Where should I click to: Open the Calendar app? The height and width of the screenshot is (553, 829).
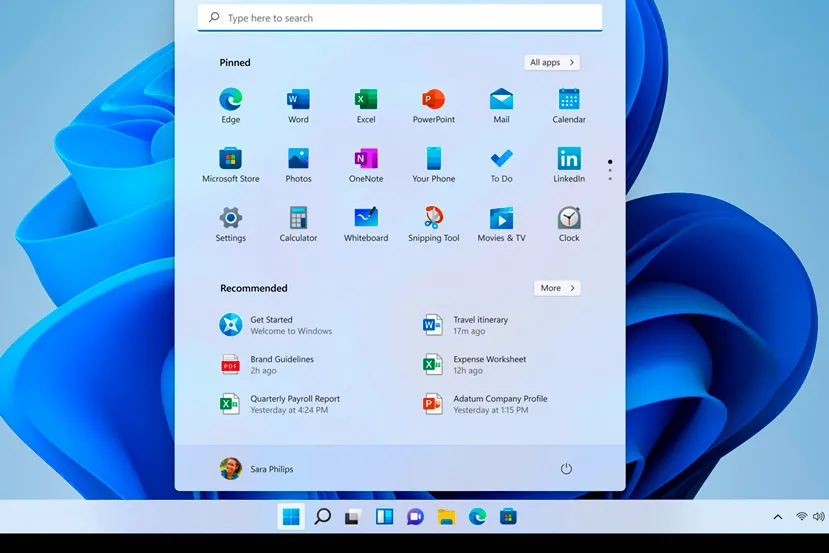click(x=569, y=106)
